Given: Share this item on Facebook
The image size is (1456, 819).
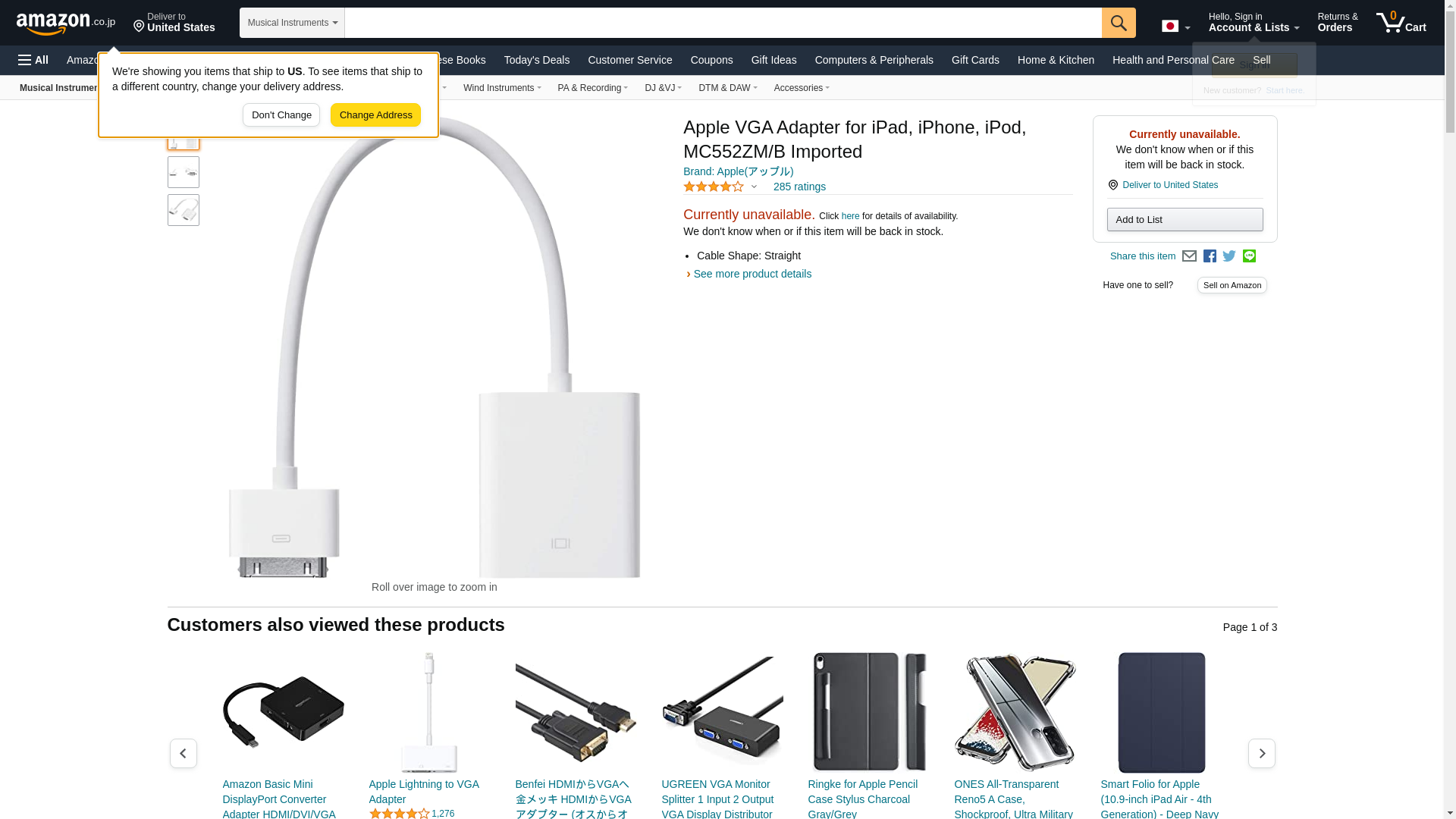Looking at the screenshot, I should click(1210, 256).
